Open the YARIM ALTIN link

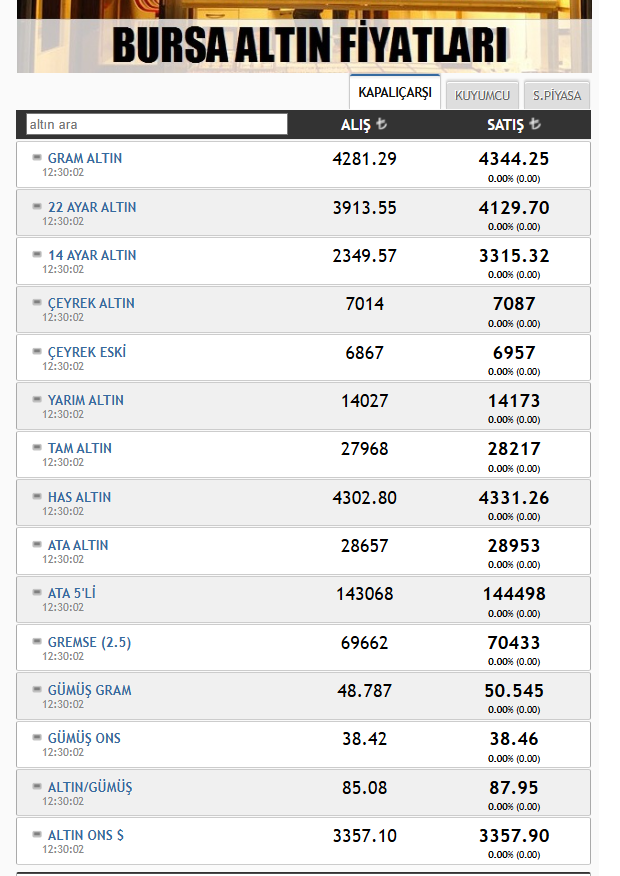click(85, 400)
